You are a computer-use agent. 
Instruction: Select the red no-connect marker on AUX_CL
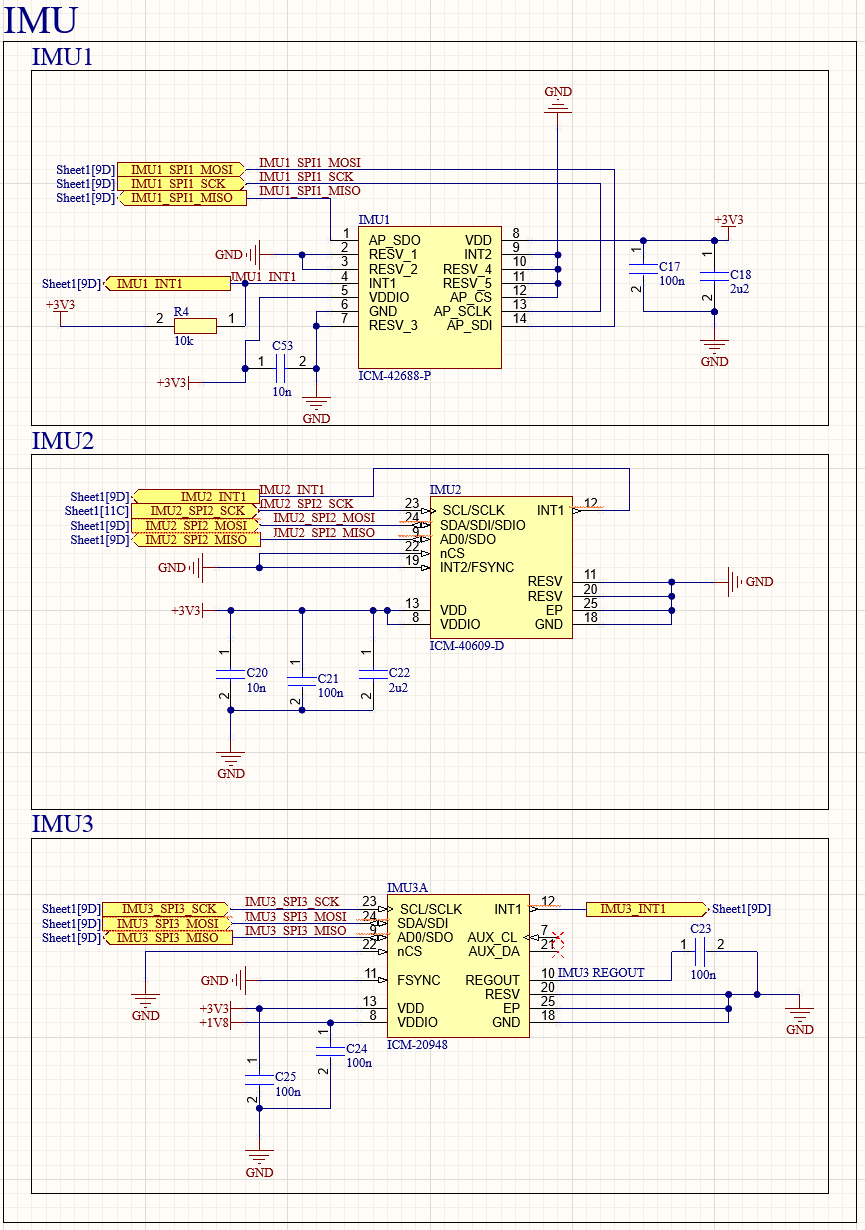click(560, 938)
